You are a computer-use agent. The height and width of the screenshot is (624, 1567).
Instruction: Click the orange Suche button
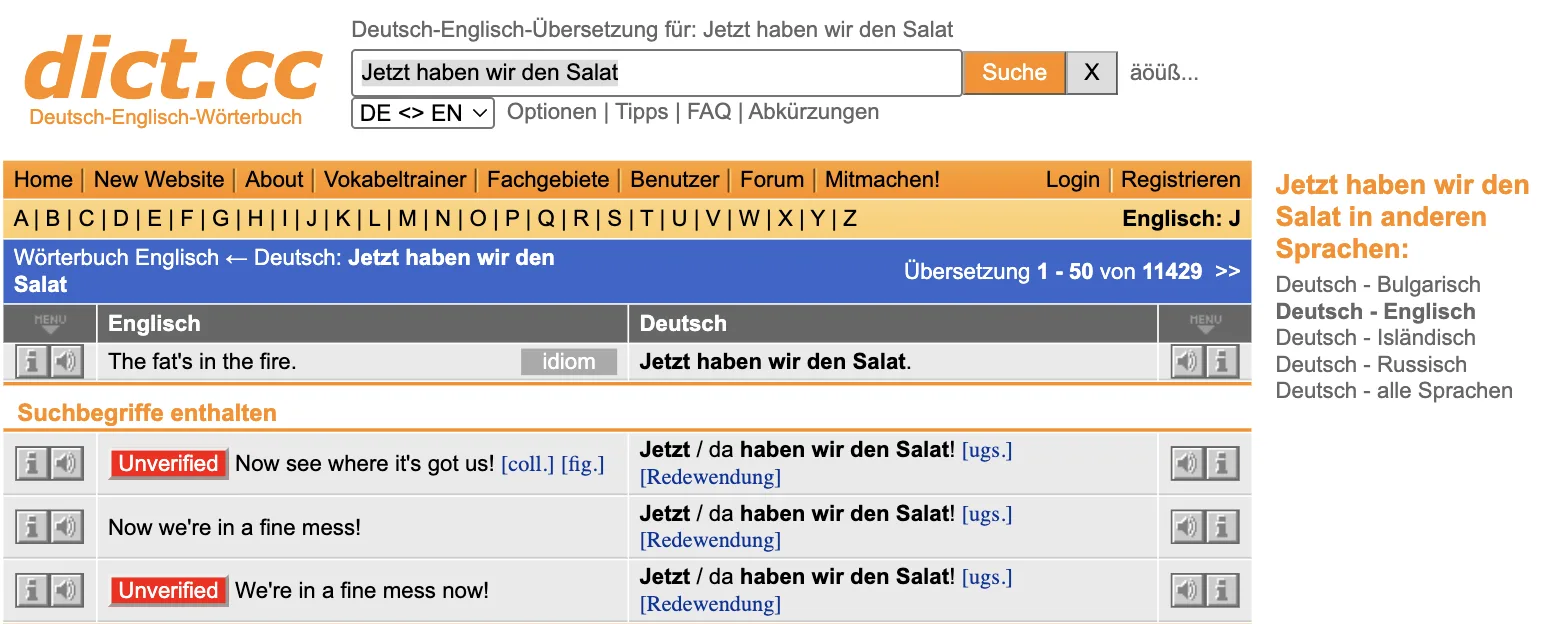click(1014, 72)
